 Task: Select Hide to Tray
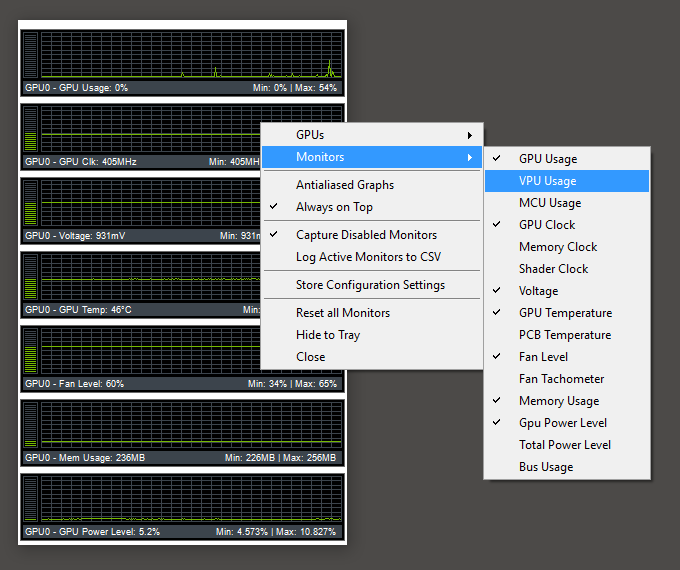pos(328,335)
